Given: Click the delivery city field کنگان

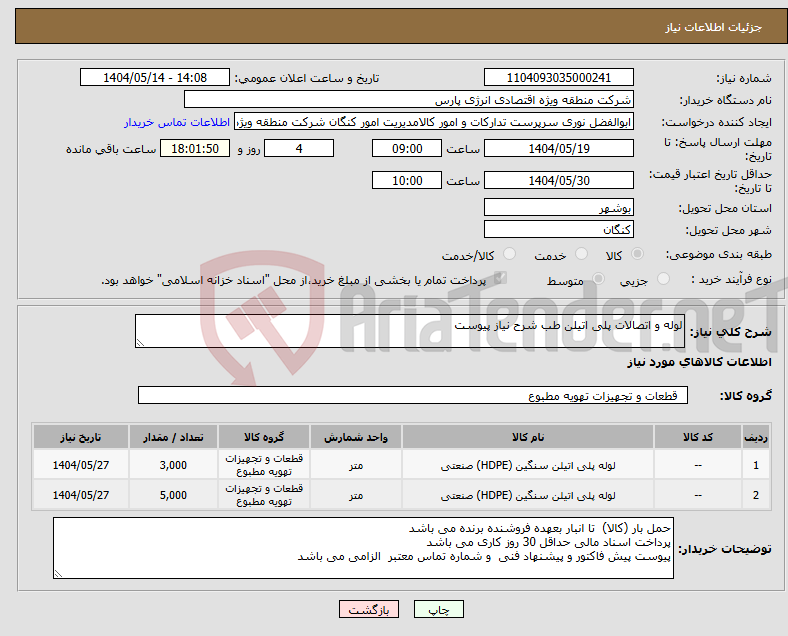Looking at the screenshot, I should pos(558,229).
